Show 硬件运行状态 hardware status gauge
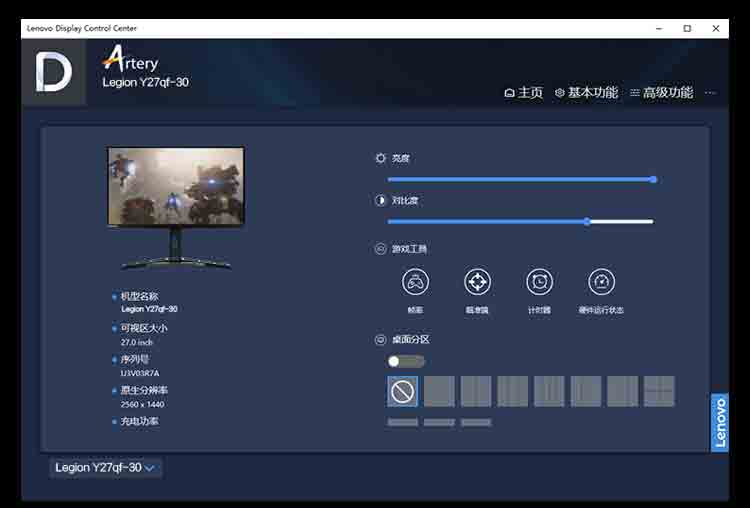 (x=601, y=282)
